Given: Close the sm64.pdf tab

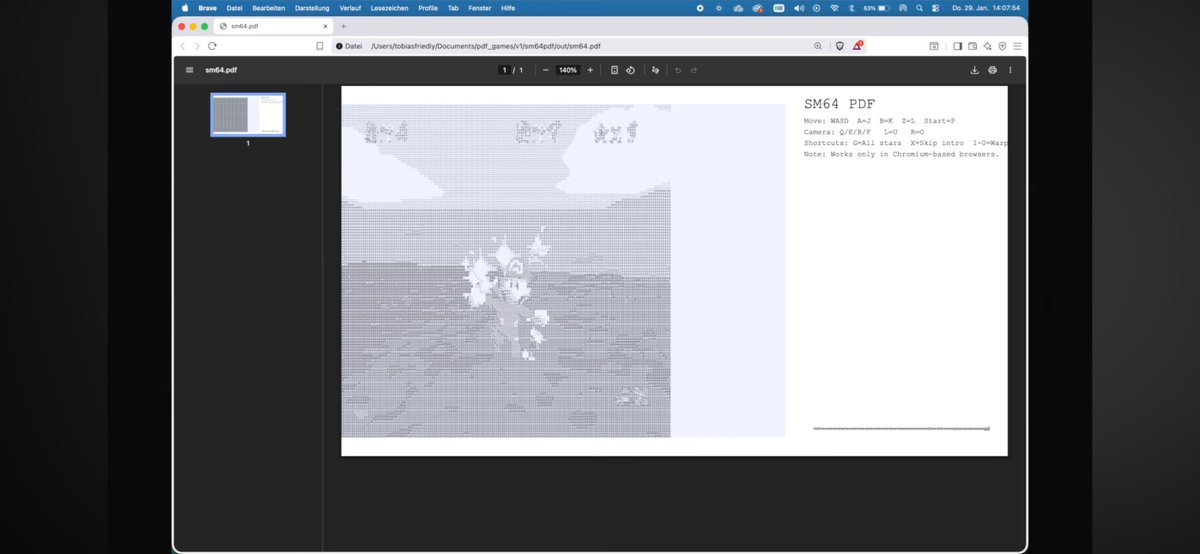Looking at the screenshot, I should [x=325, y=26].
